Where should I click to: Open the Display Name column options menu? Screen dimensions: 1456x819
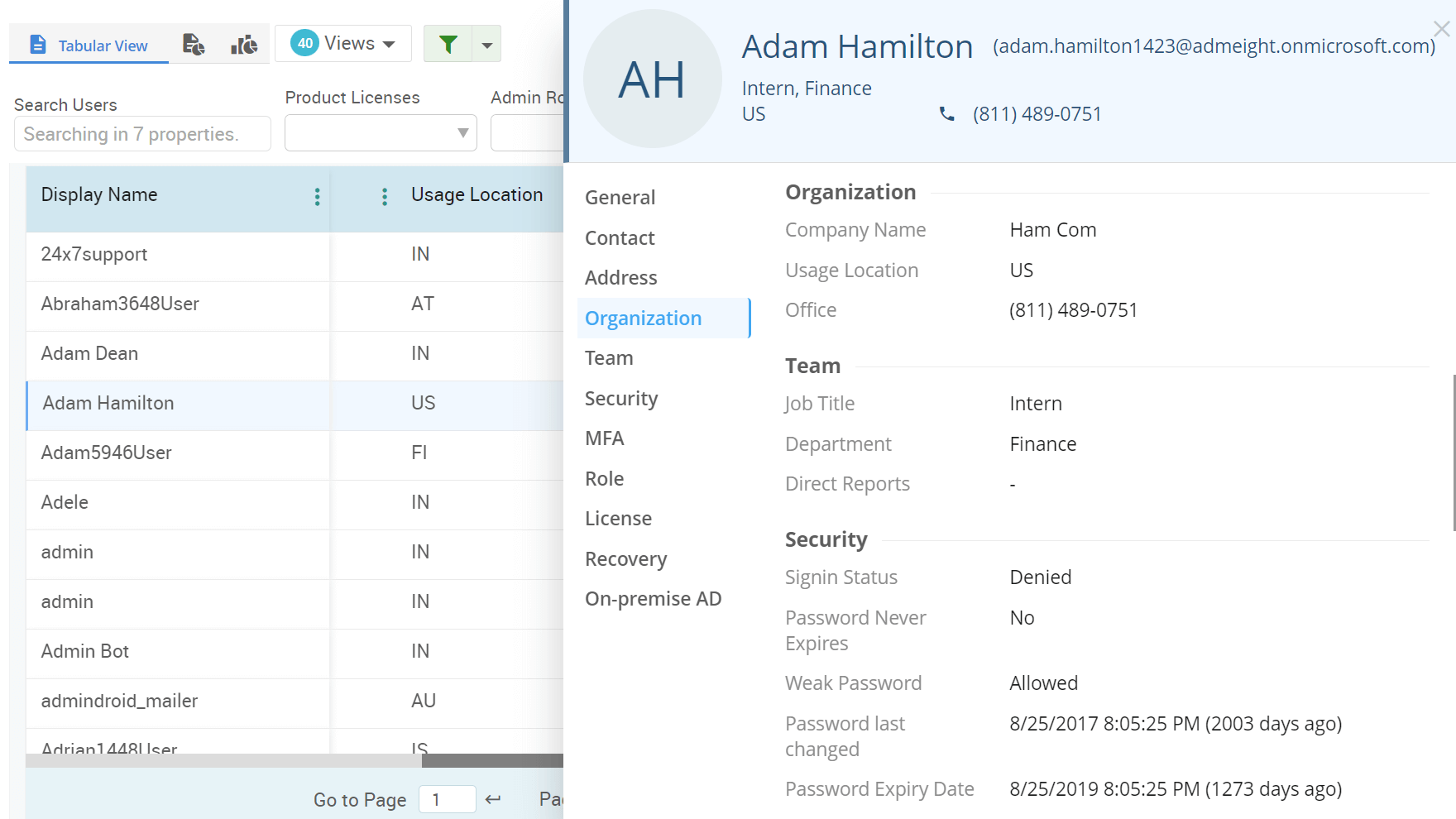318,197
